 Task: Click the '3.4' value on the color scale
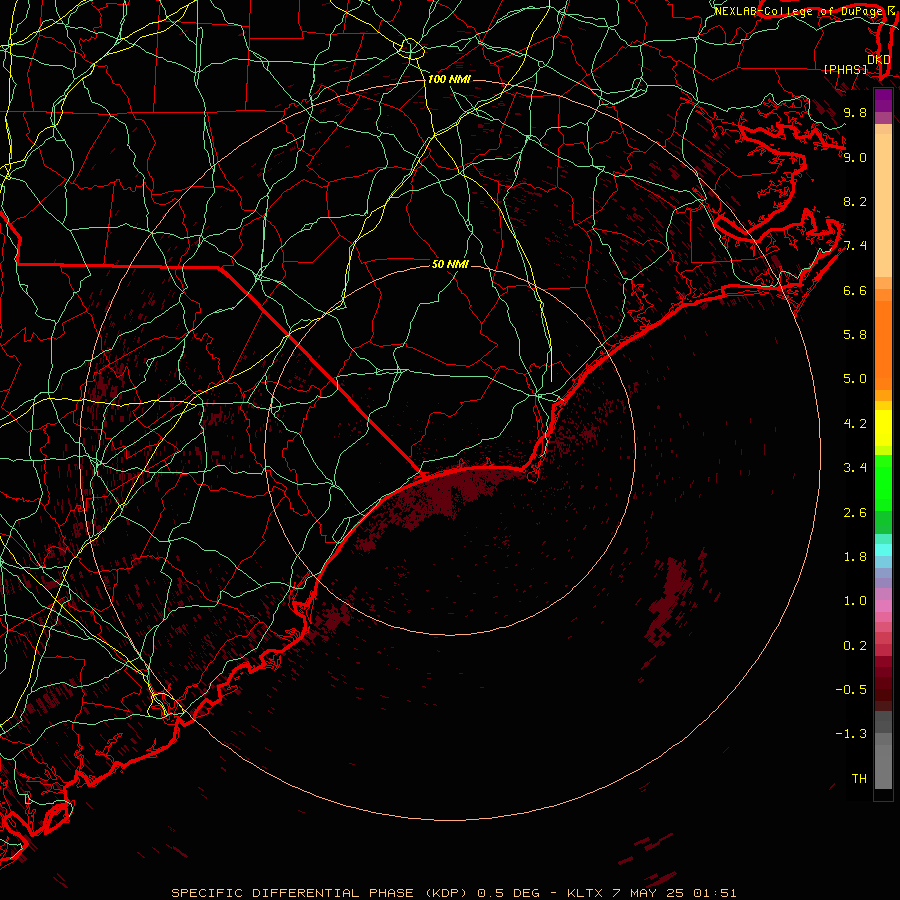coord(855,468)
